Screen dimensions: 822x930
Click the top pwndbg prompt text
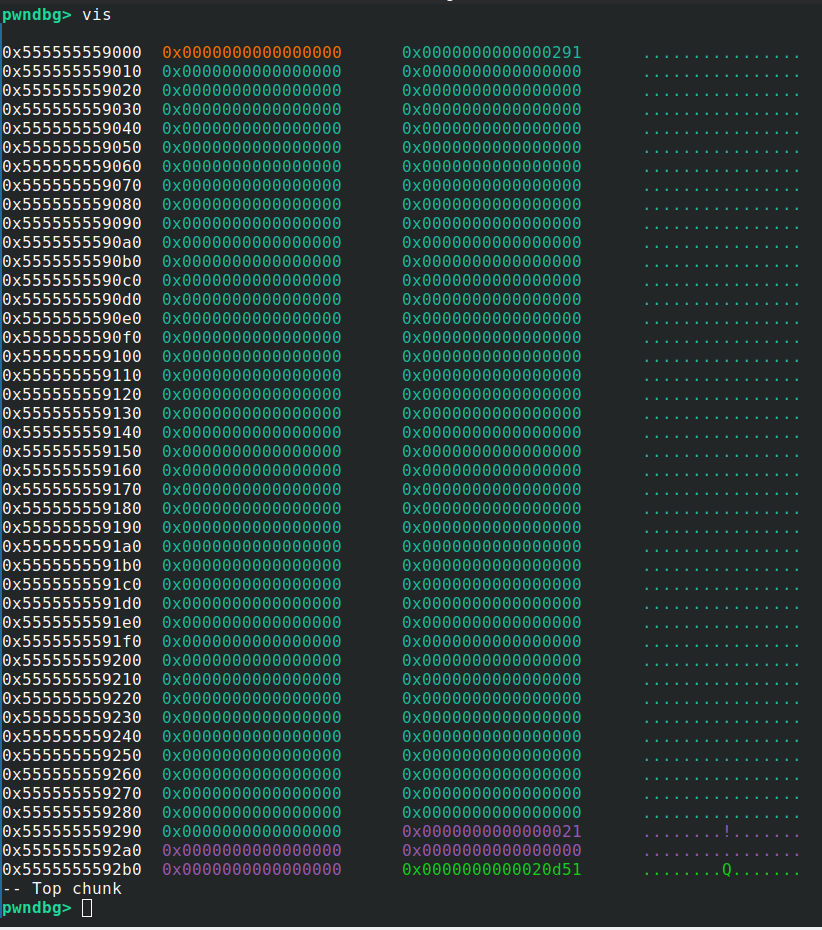click(37, 14)
